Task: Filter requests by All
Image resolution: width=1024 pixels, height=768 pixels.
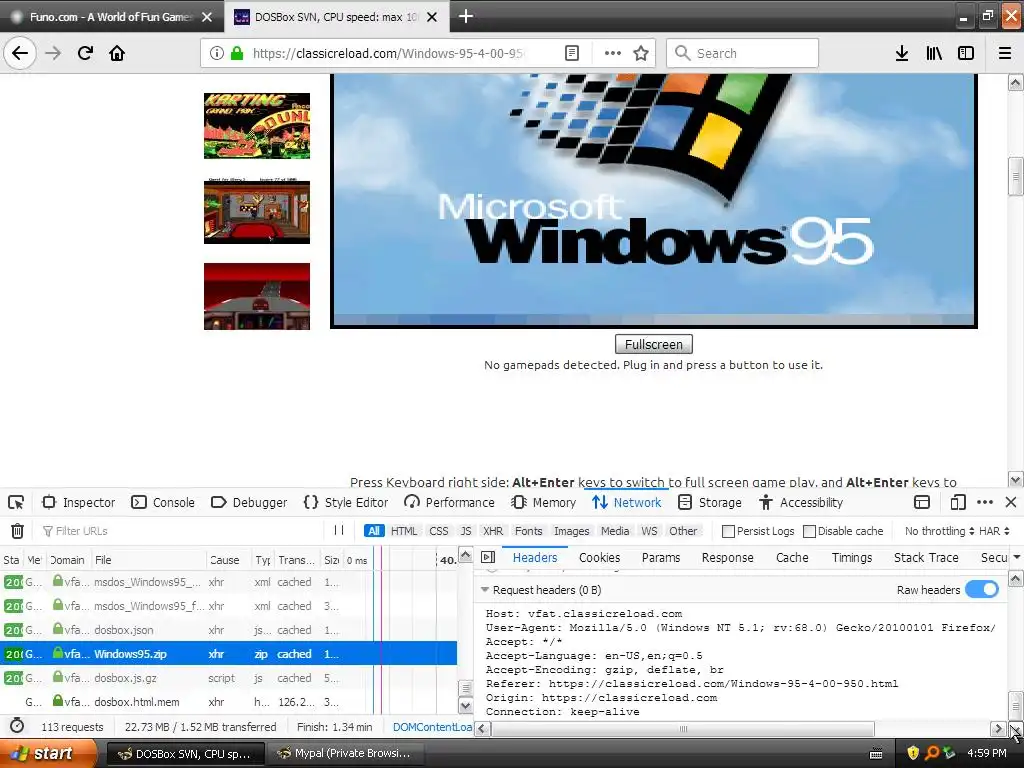Action: pyautogui.click(x=374, y=531)
